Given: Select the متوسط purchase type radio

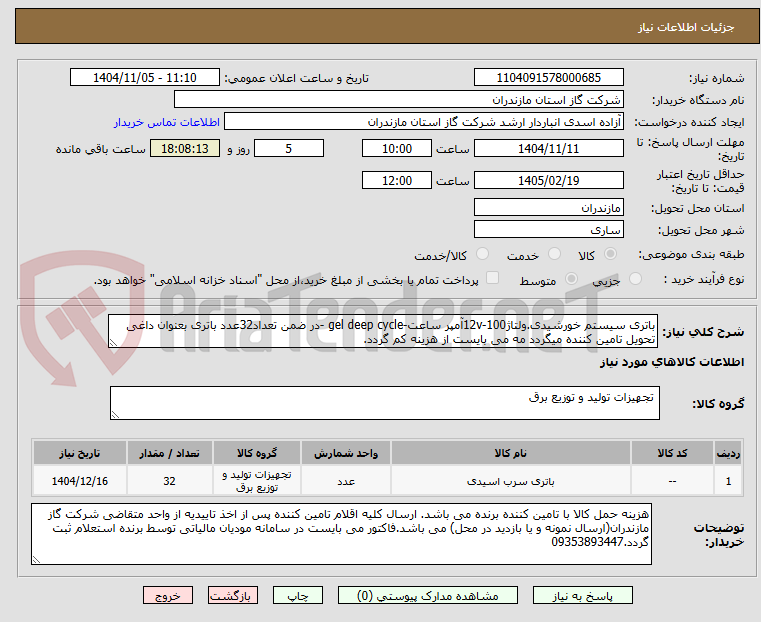Looking at the screenshot, I should pyautogui.click(x=572, y=279).
